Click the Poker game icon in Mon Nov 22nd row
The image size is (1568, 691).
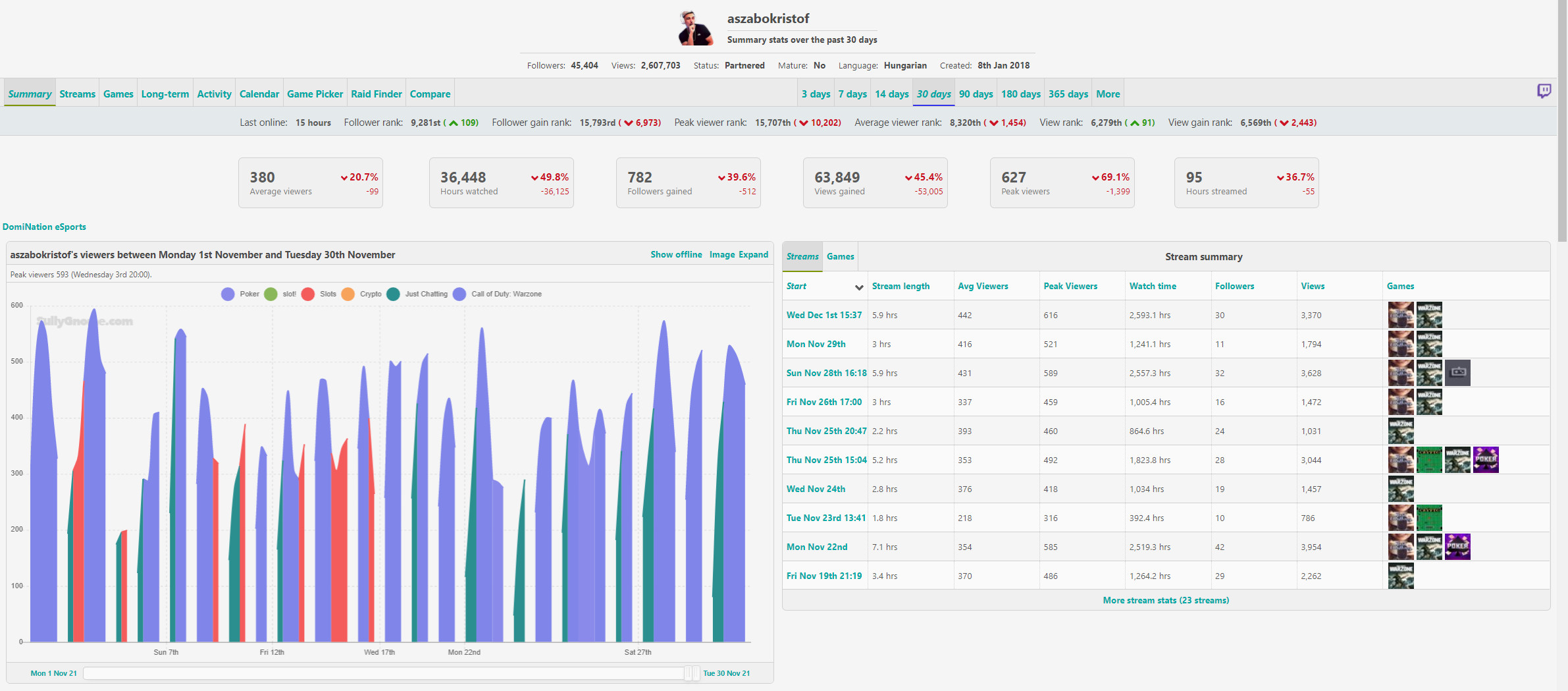point(1457,547)
